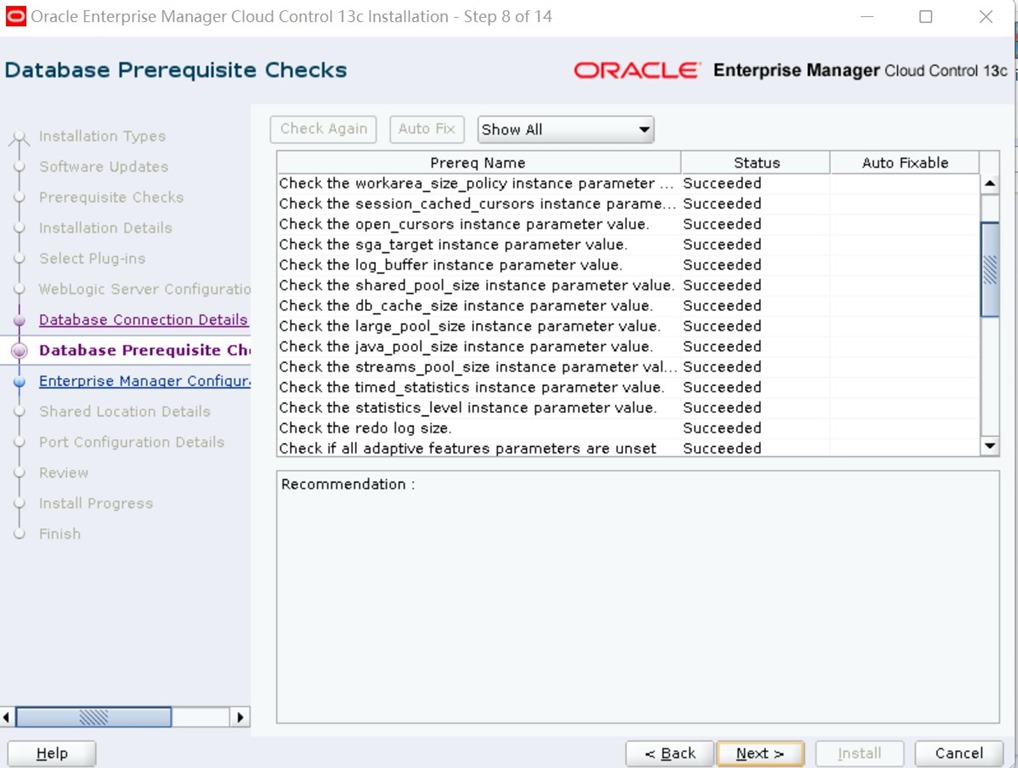Click prerequisite table scroll up arrow
The image size is (1018, 768).
(989, 184)
